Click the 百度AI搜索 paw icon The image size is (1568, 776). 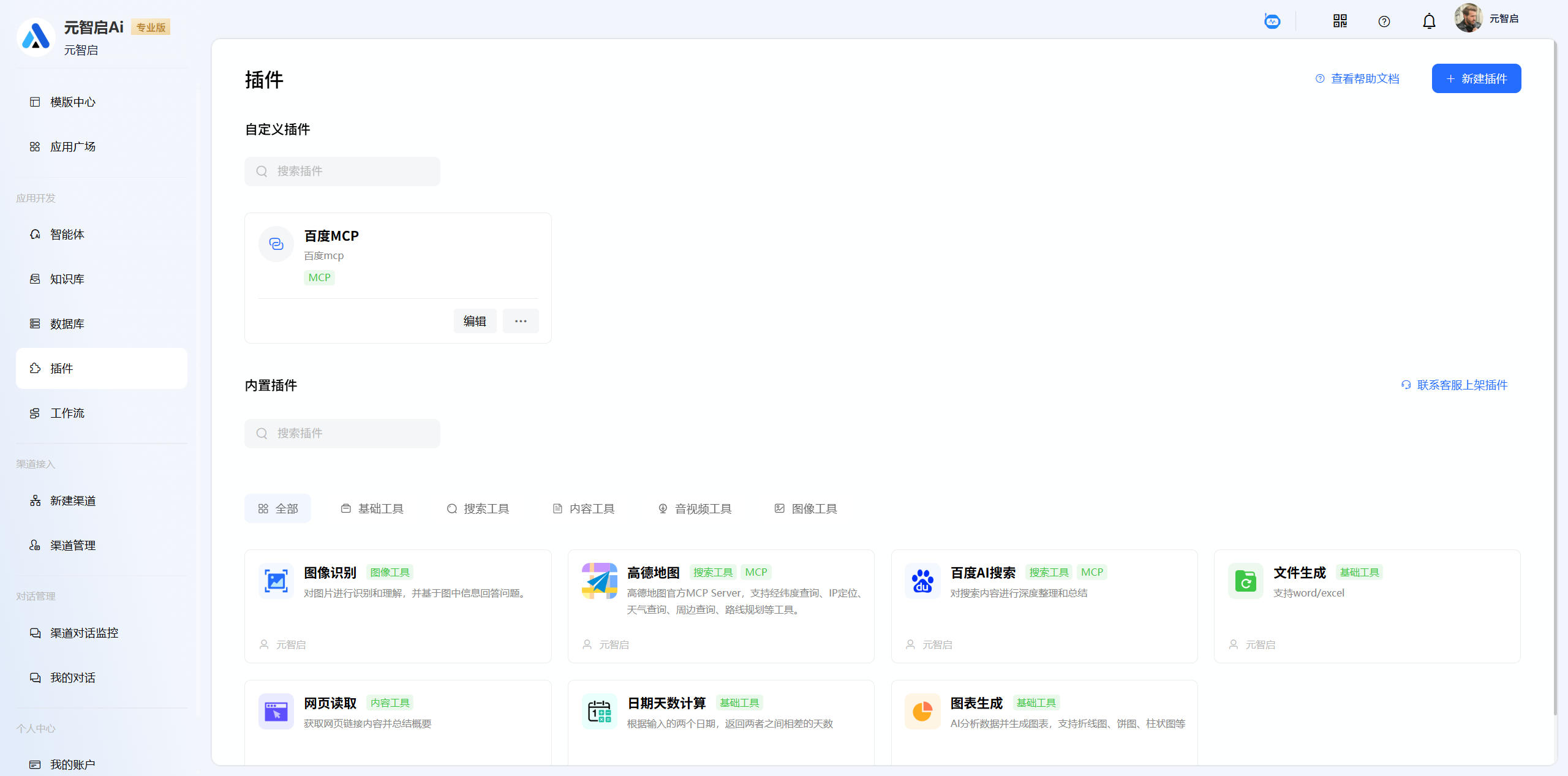[922, 581]
